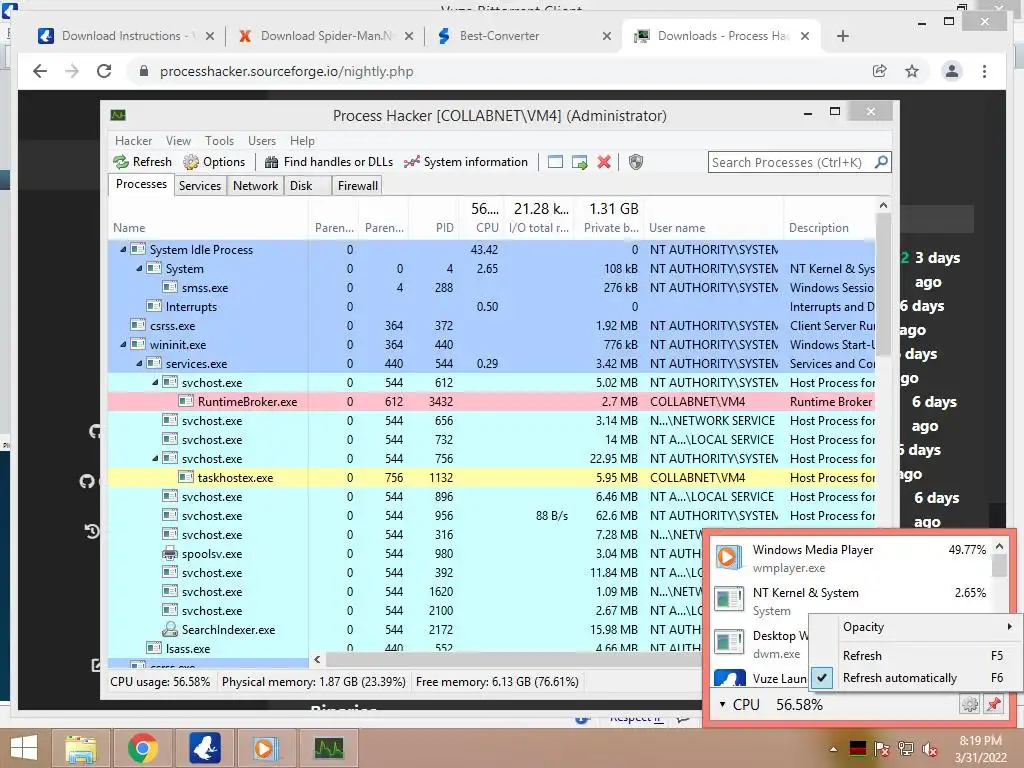Sort by the Name column header
This screenshot has width=1024, height=768.
[x=208, y=219]
